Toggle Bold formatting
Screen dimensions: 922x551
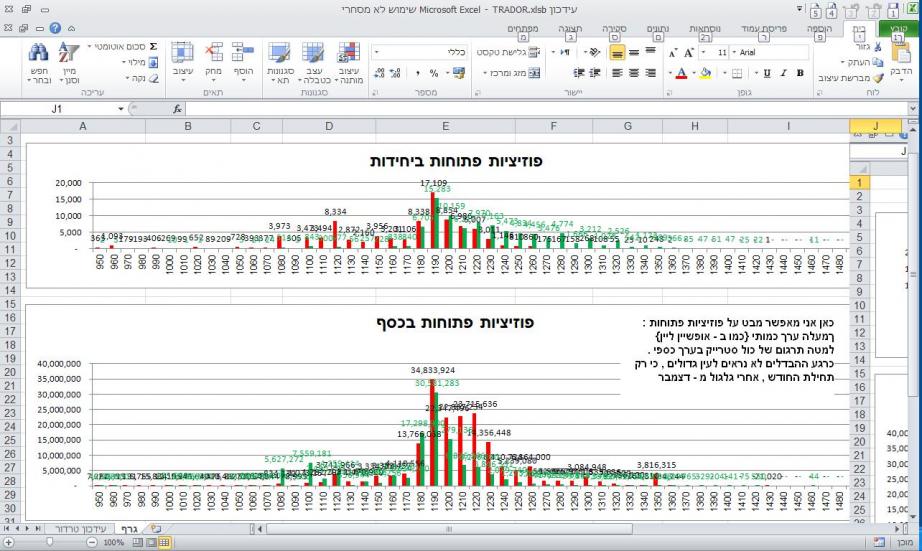[799, 73]
